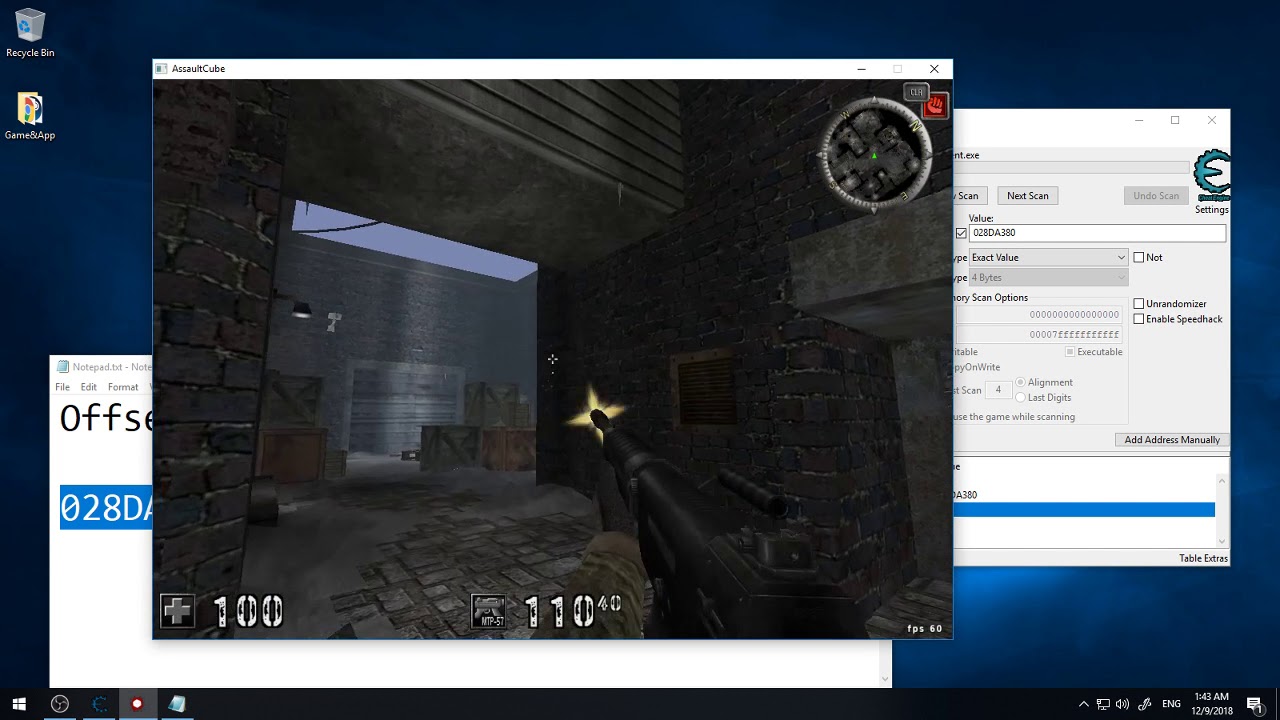Viewport: 1280px width, 720px height.
Task: Click the Notepad vertical scrollbar down arrow
Action: (884, 680)
